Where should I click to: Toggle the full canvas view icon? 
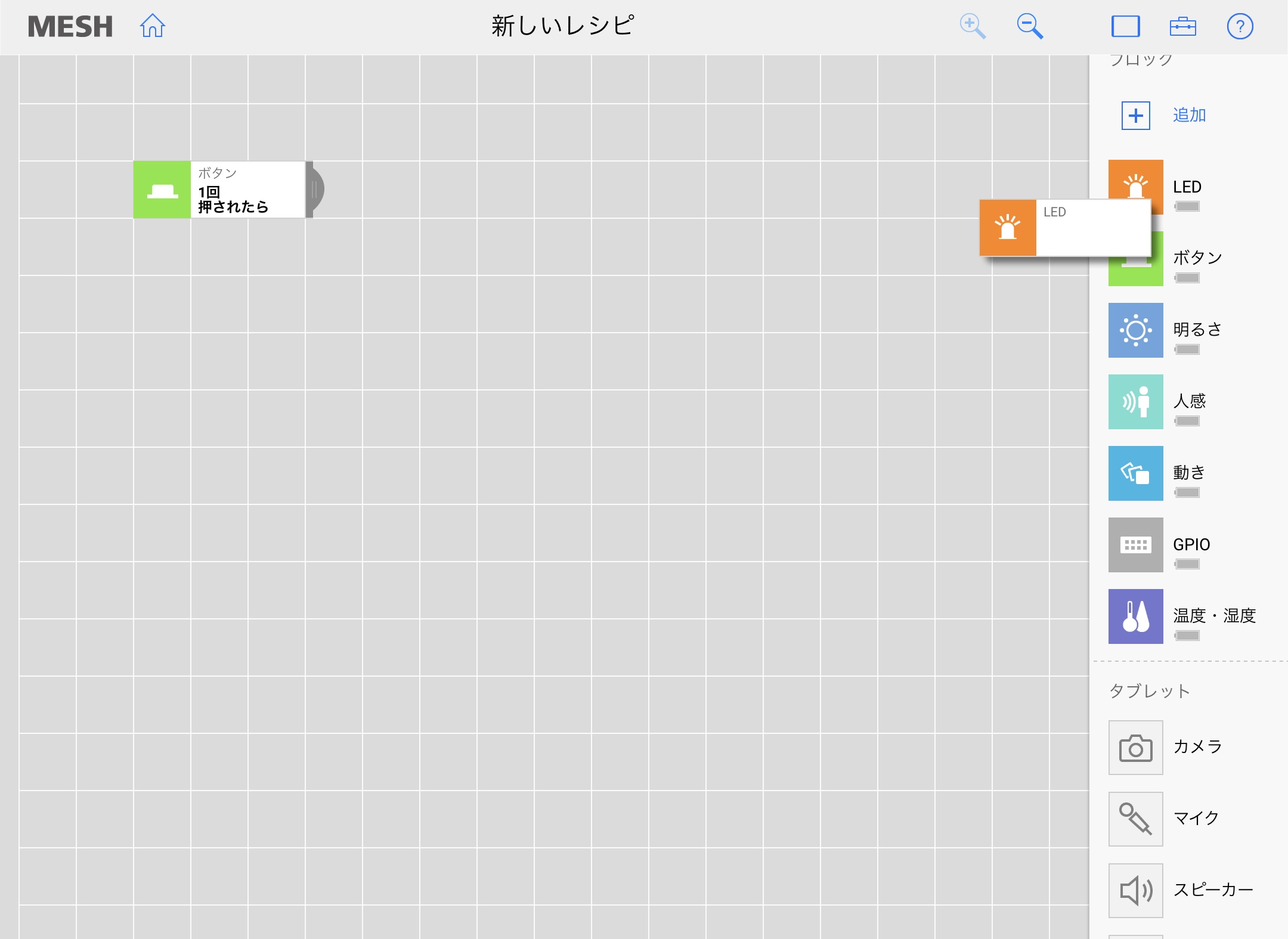point(1125,26)
